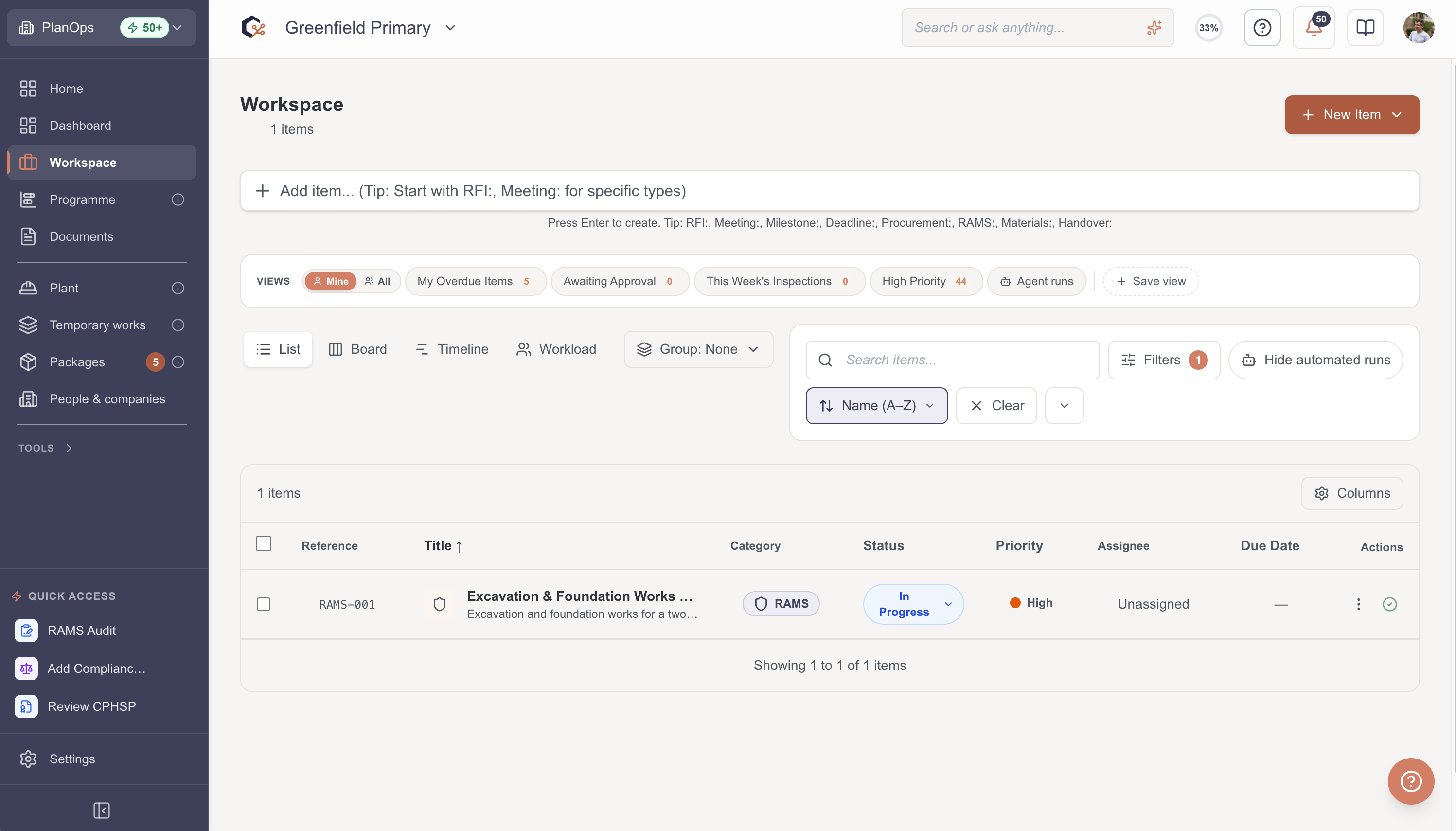Toggle the select-all checkbox in table header
1456x831 pixels.
[264, 543]
